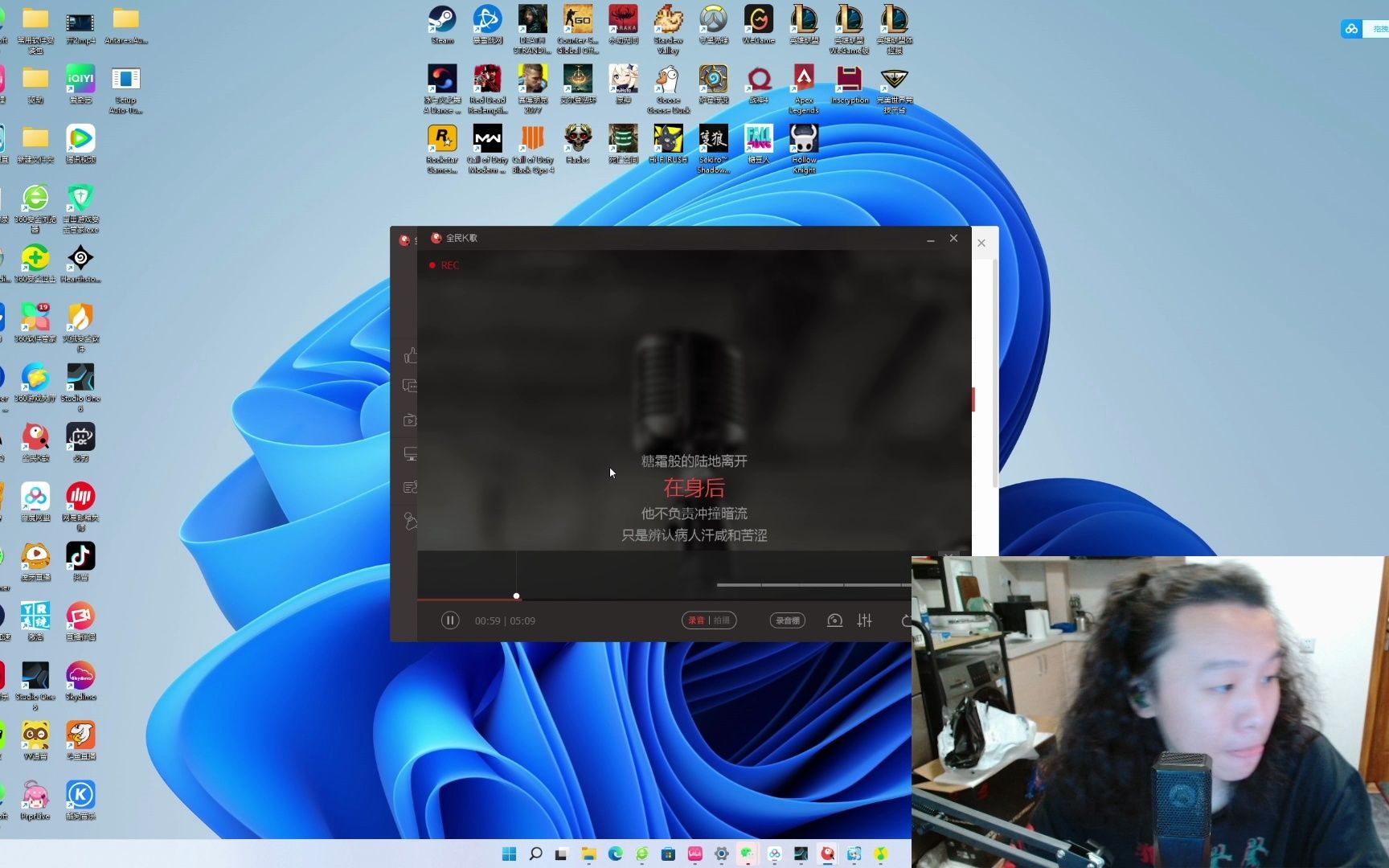Open Genshin Impact desktop shortcut

(623, 85)
